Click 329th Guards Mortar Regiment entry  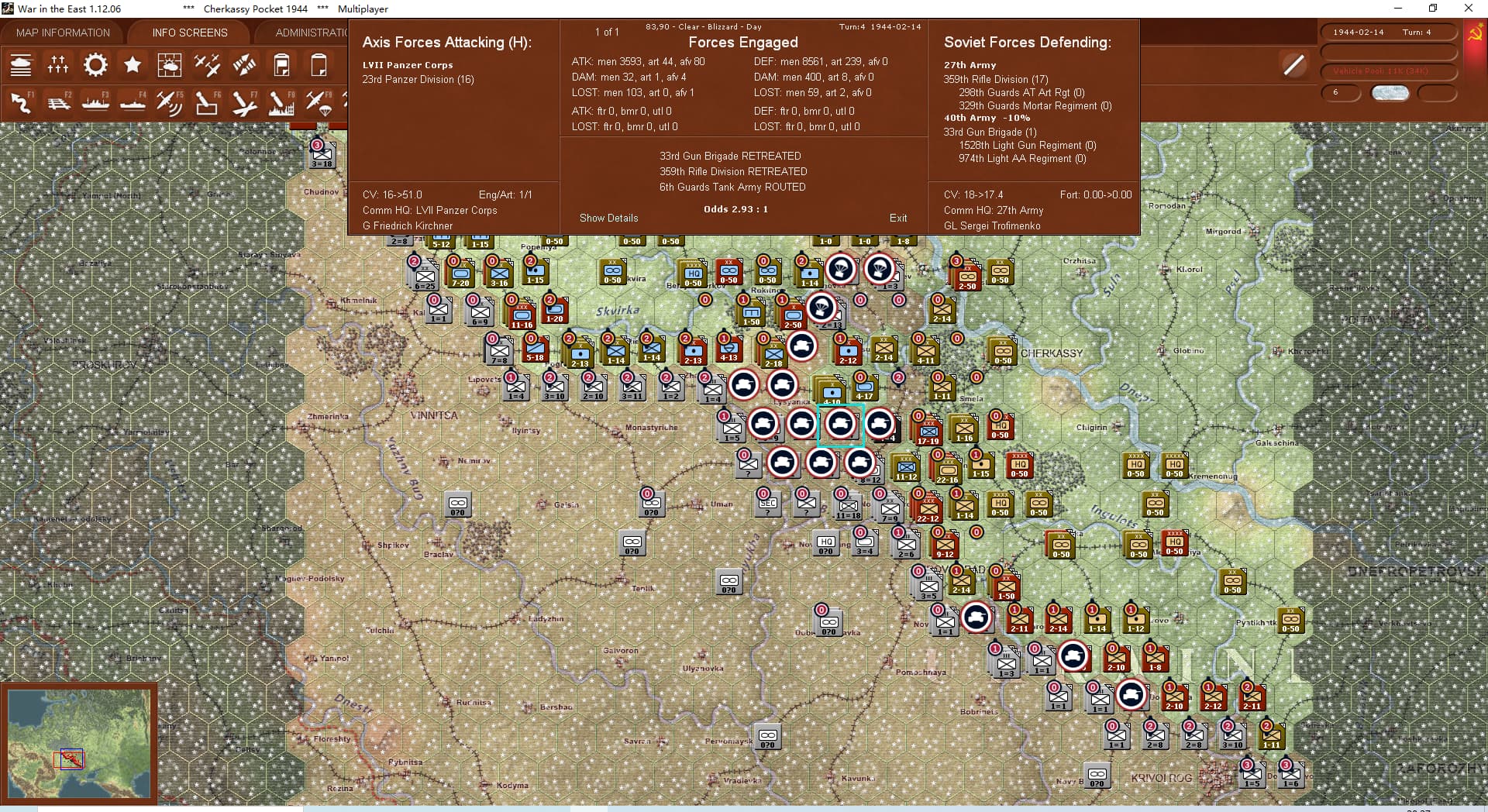point(1035,105)
